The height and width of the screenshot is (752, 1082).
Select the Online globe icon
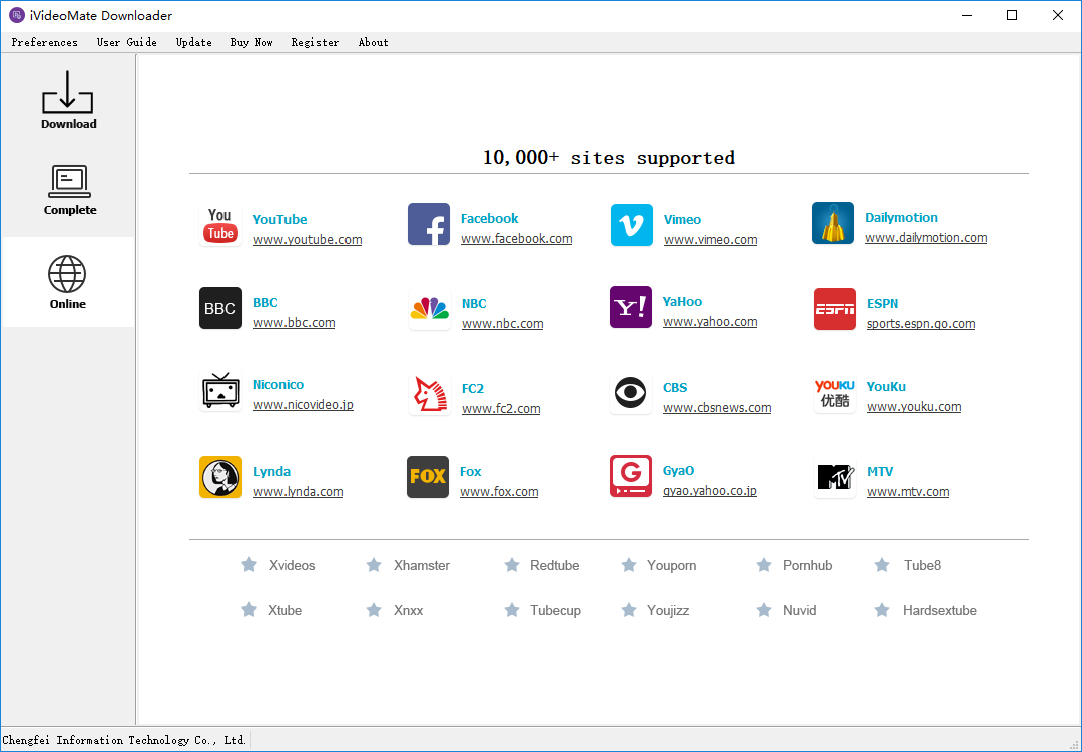tap(67, 274)
